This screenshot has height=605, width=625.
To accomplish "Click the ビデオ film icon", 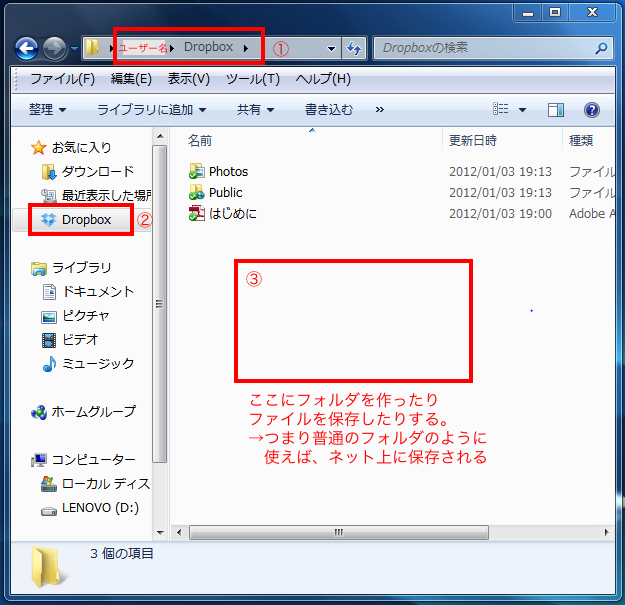I will 49,340.
